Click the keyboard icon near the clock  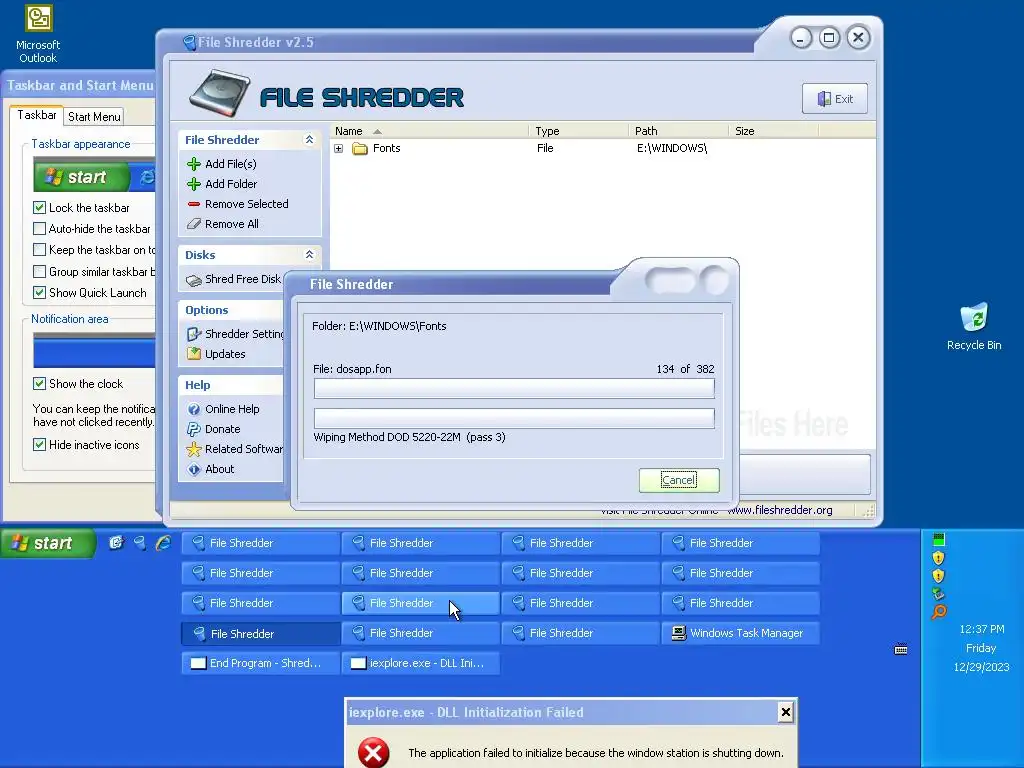pyautogui.click(x=901, y=649)
